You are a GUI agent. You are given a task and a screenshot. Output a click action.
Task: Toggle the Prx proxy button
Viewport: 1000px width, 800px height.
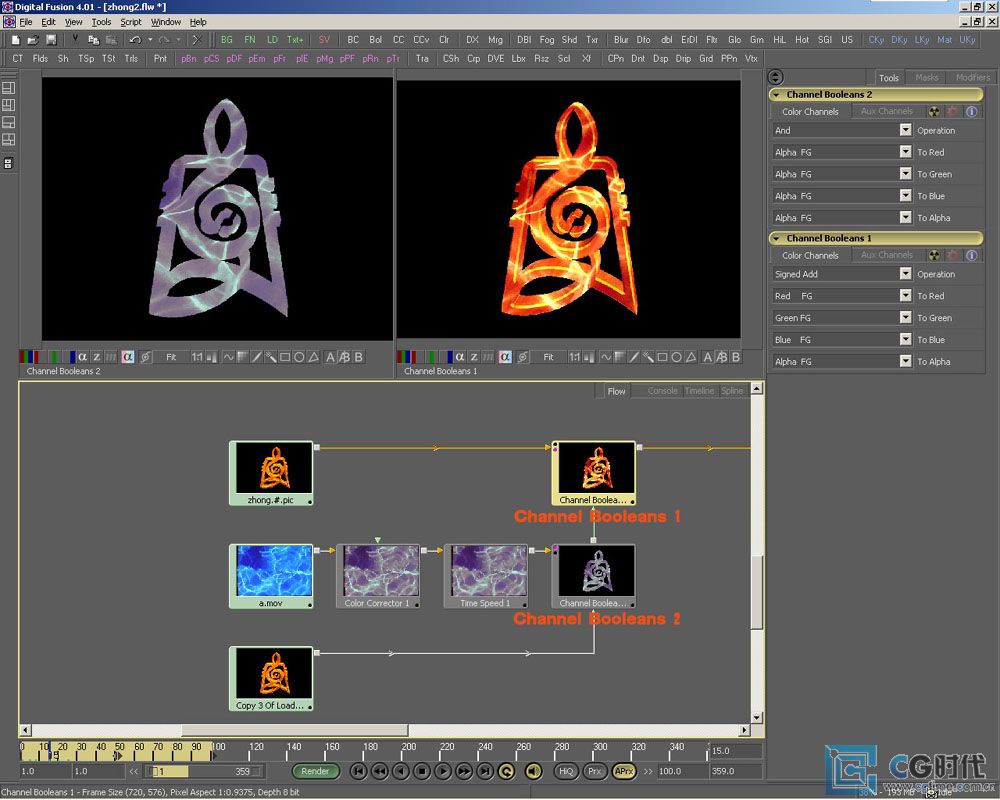coord(594,771)
